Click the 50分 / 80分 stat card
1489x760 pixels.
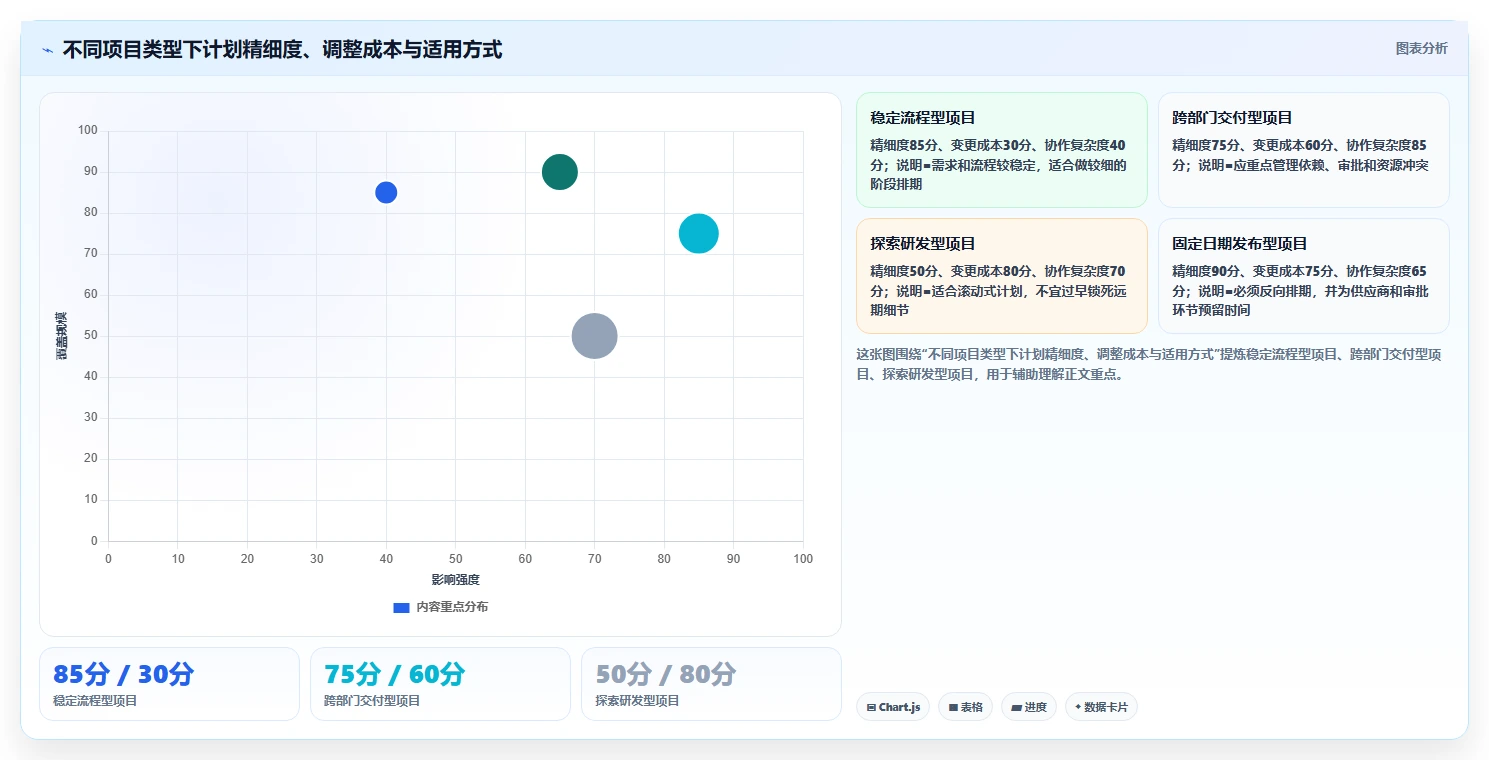click(711, 684)
